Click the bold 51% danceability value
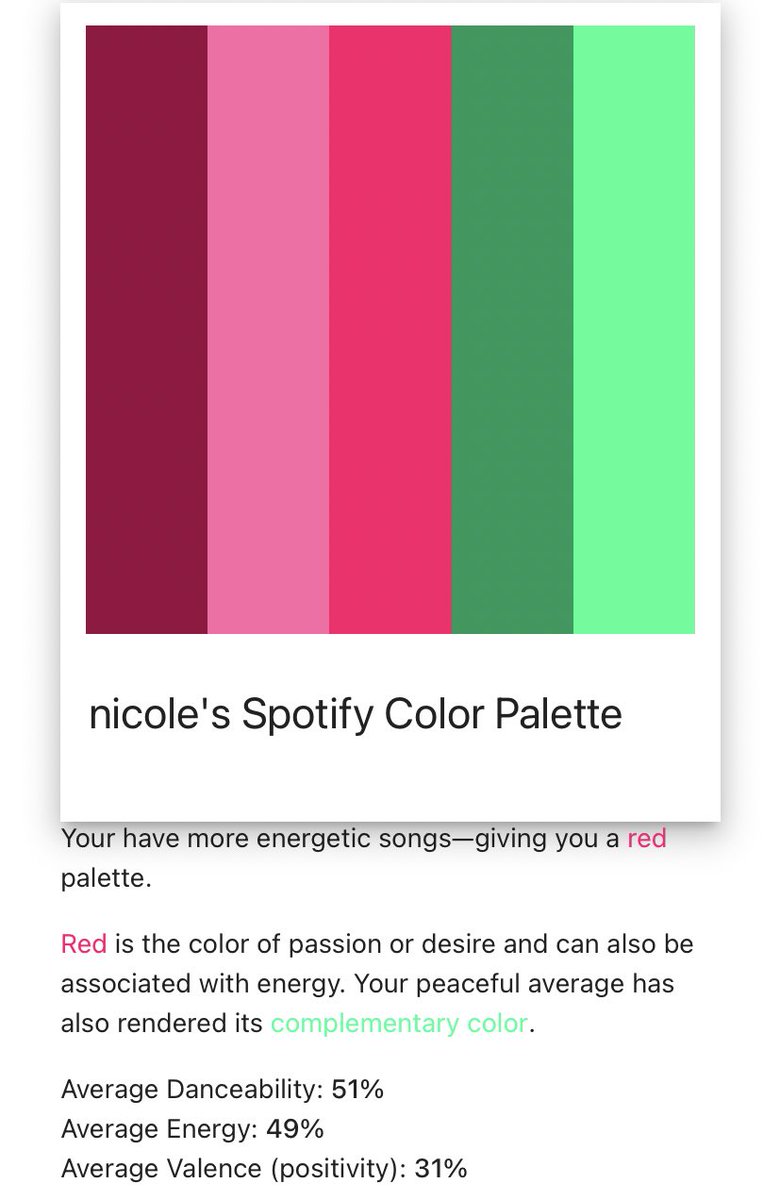Viewport: 780px width, 1200px height. coord(358,1089)
